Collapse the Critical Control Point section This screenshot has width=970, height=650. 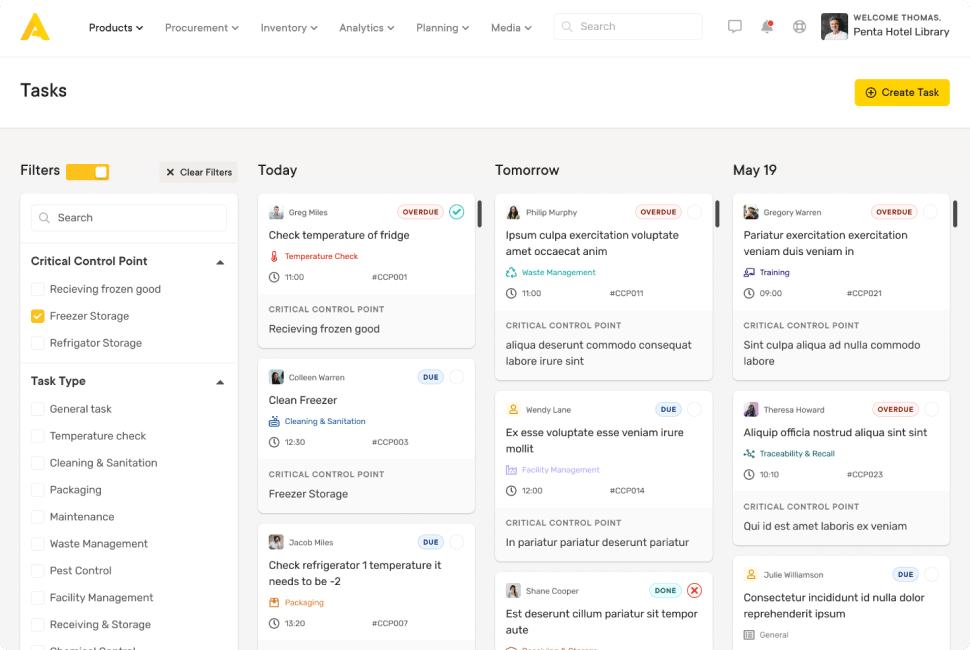(220, 262)
